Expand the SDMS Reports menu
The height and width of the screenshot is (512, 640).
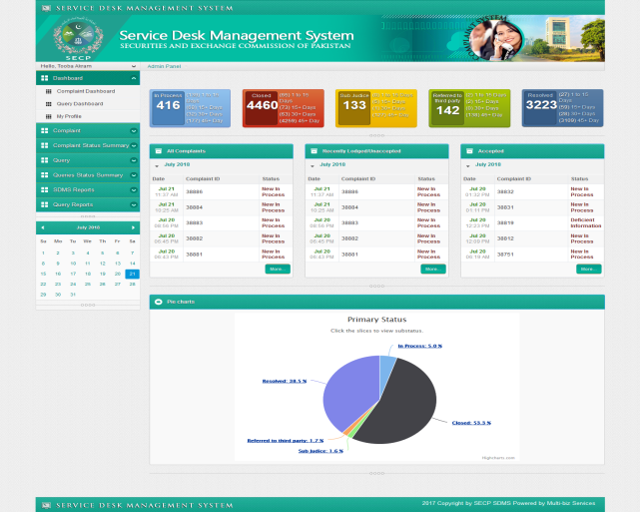click(133, 190)
